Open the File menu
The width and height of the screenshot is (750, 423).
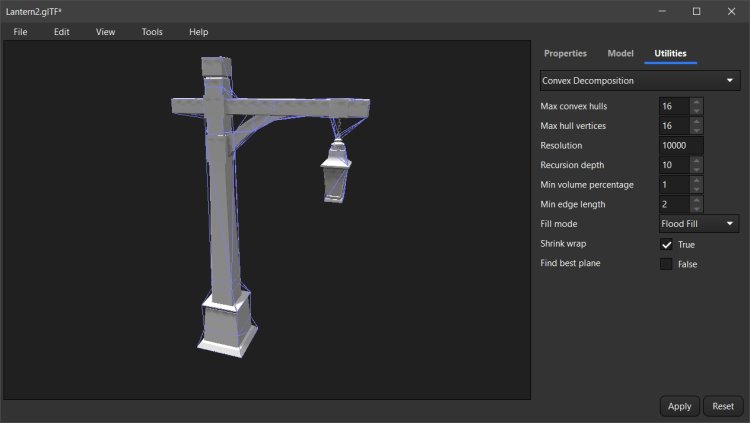click(x=20, y=32)
